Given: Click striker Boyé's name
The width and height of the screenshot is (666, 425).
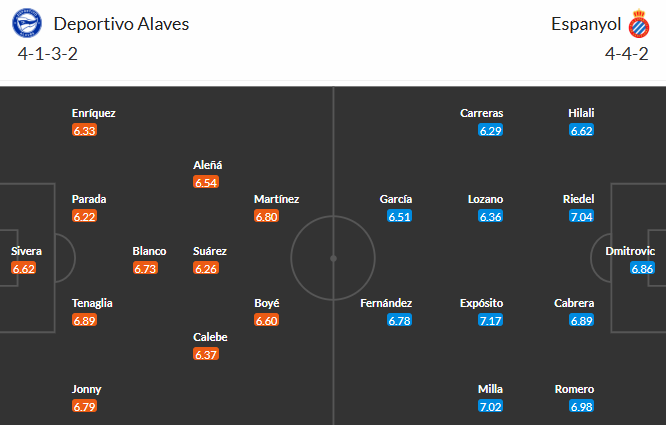Looking at the screenshot, I should (x=268, y=303).
